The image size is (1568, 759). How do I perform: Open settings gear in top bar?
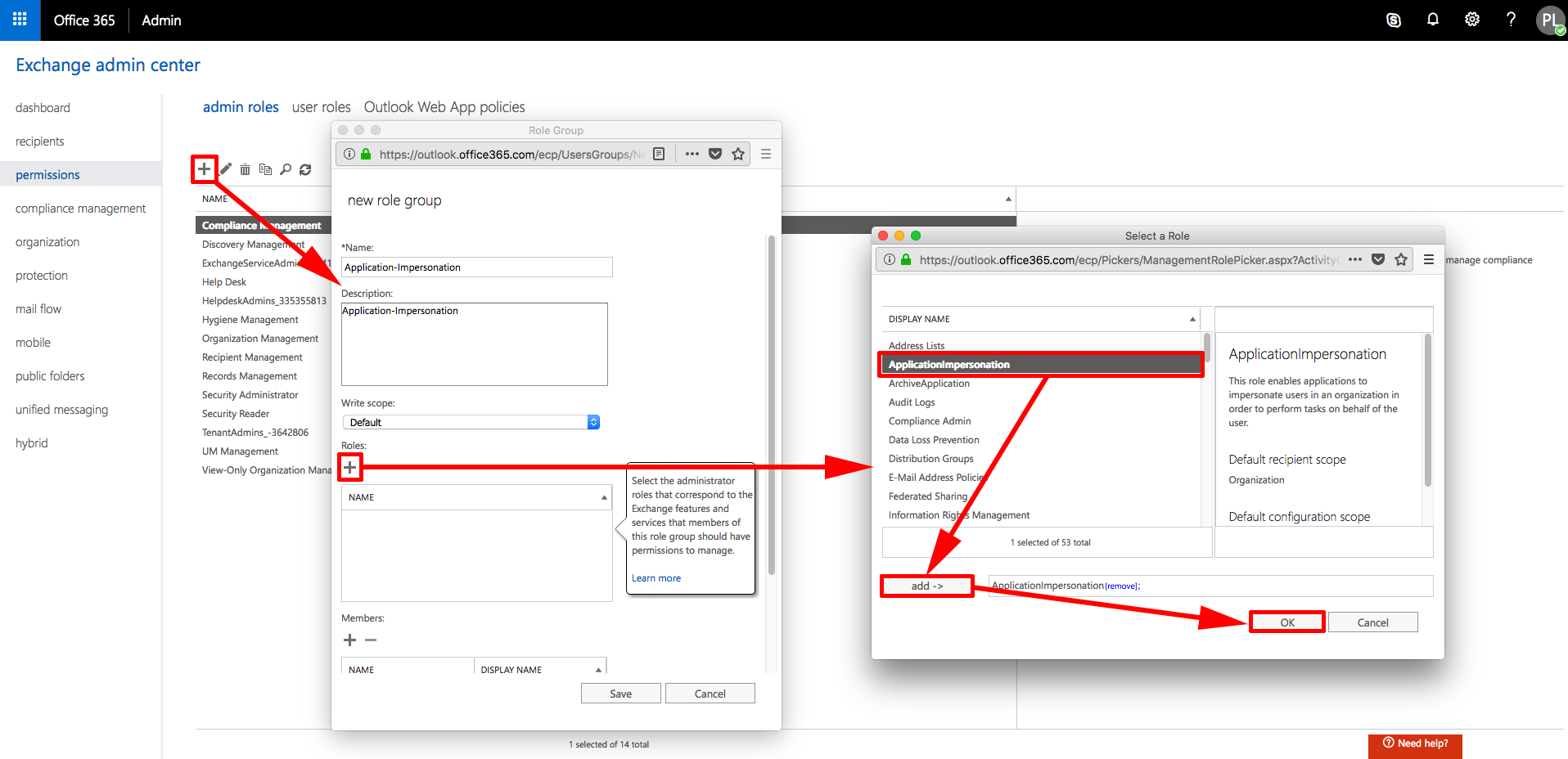(1472, 20)
